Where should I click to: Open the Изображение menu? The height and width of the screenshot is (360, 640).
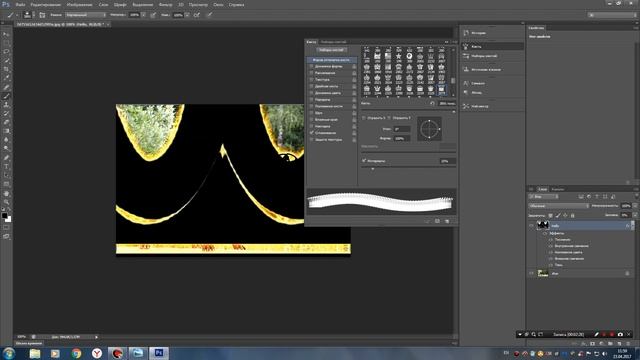(x=80, y=5)
